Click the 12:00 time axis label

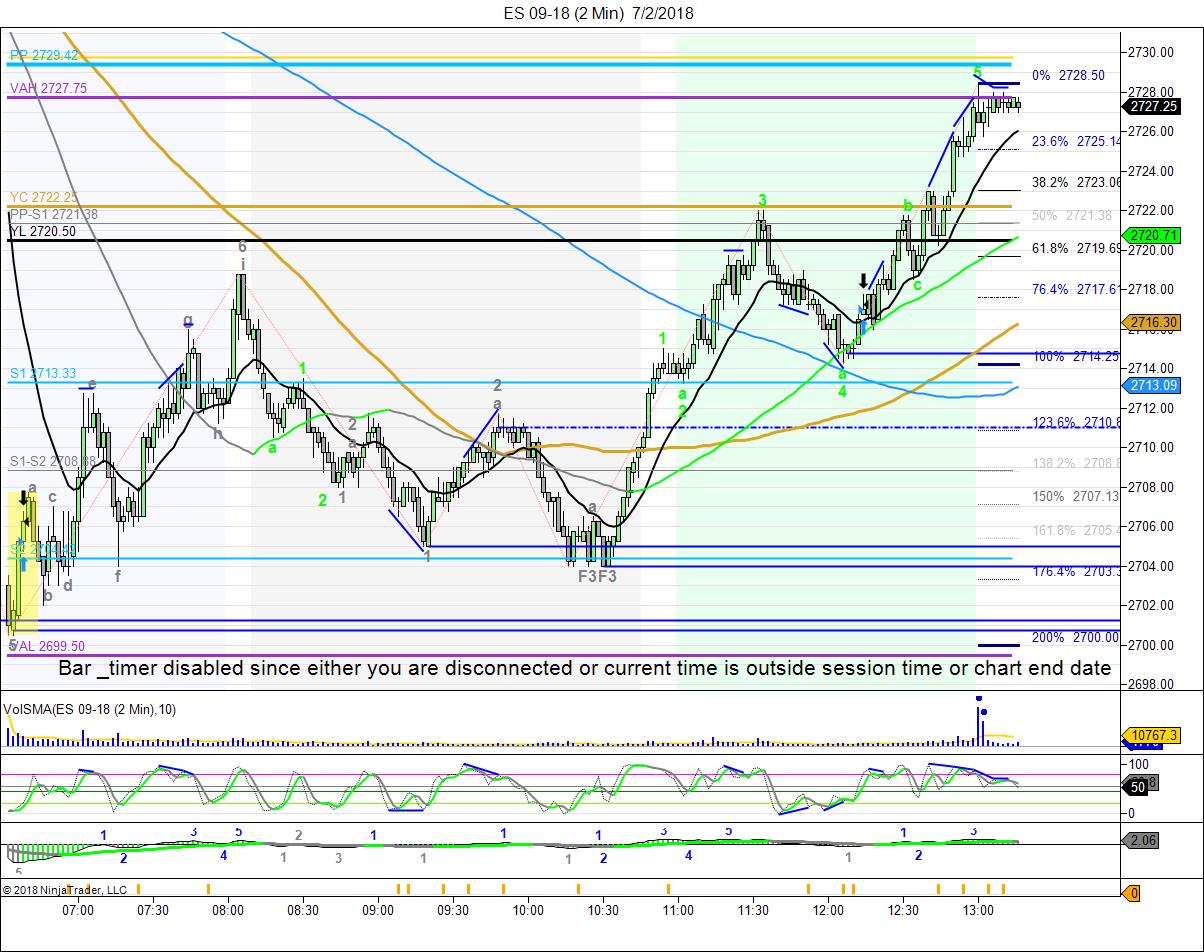click(x=828, y=910)
